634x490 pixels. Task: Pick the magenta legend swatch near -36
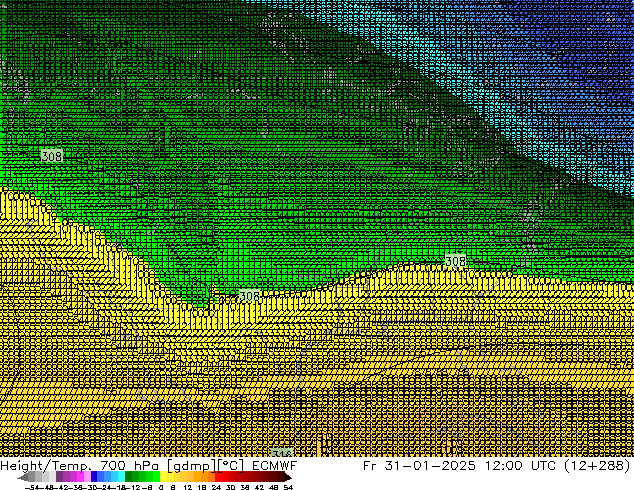point(80,476)
